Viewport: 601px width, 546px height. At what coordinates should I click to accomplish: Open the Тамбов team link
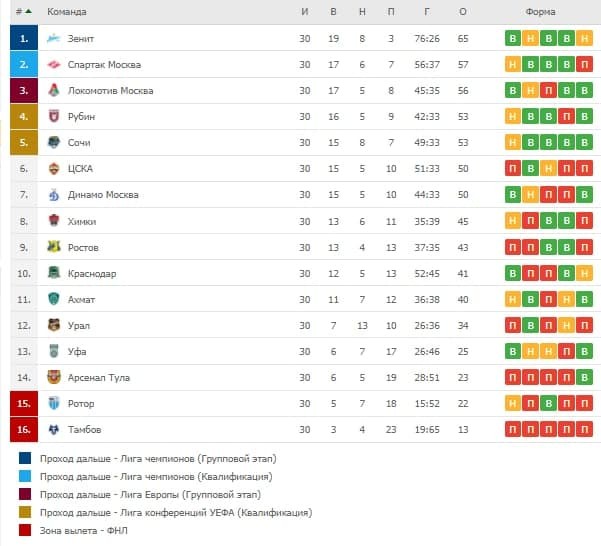(84, 429)
